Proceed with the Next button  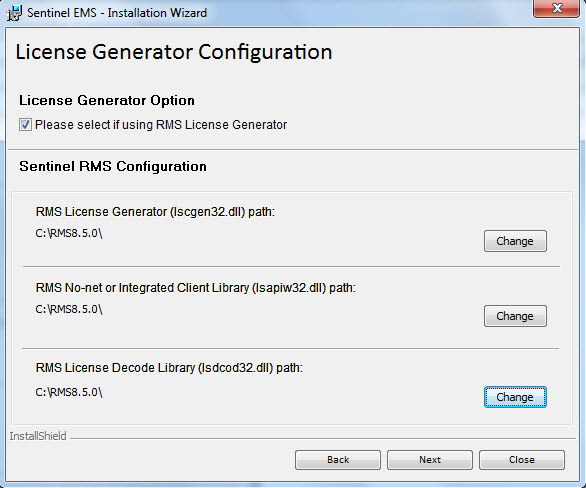(x=430, y=460)
